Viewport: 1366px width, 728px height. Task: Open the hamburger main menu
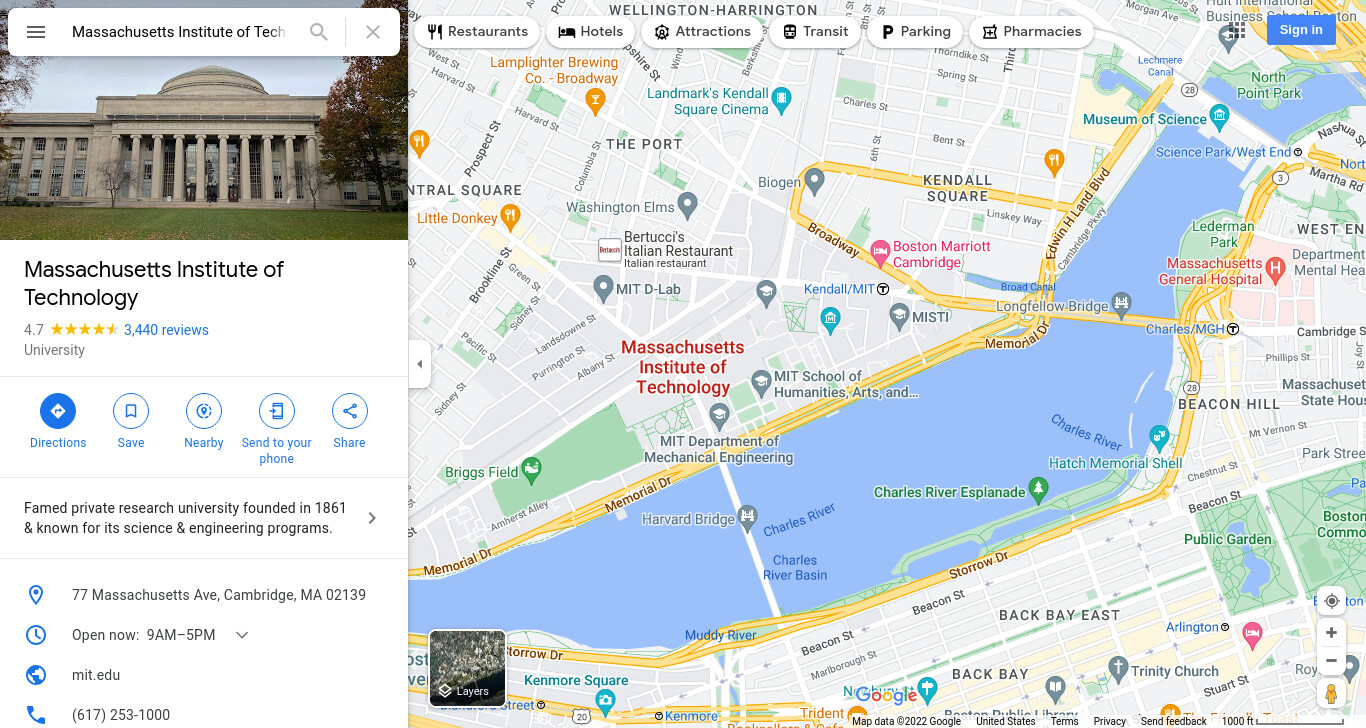pos(36,32)
